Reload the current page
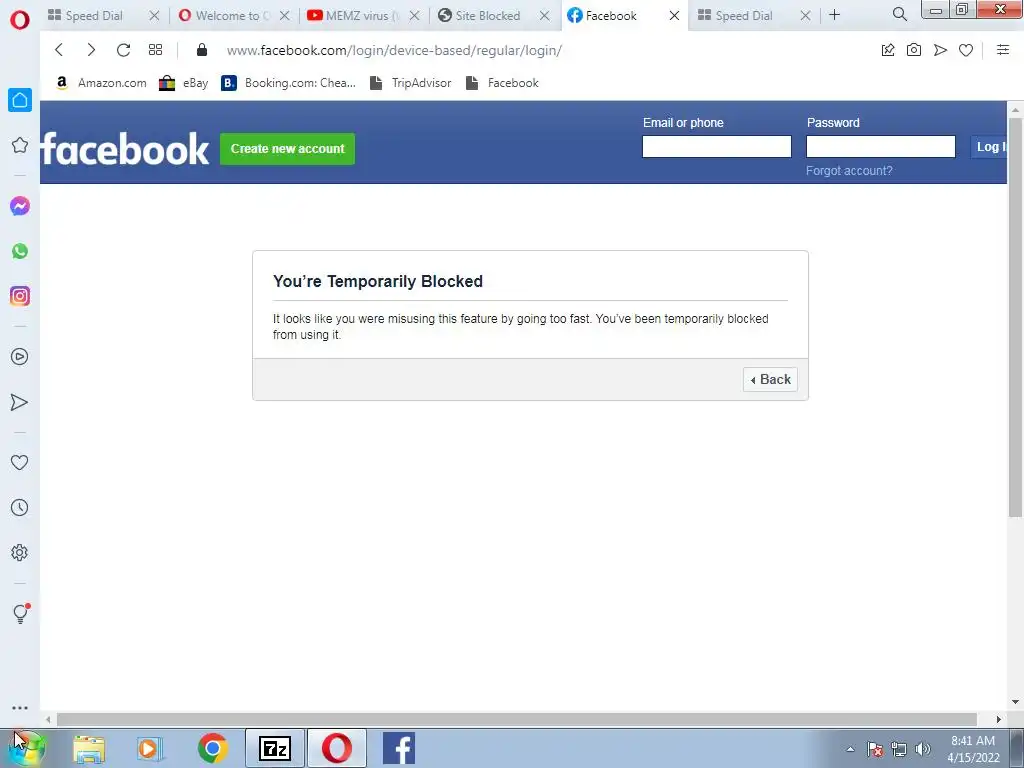Screen dimensions: 1024x768 [x=123, y=50]
